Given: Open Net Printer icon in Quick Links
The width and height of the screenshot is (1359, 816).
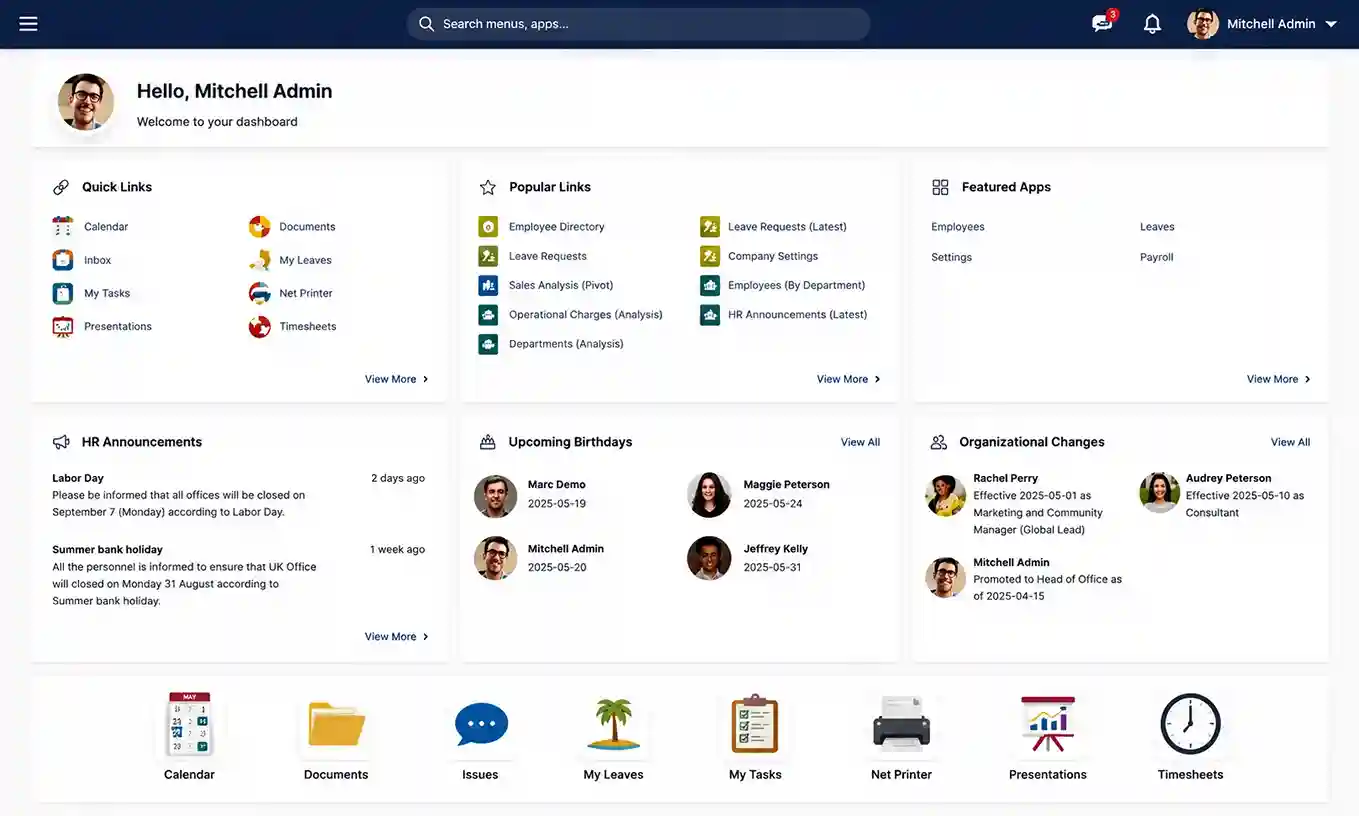Looking at the screenshot, I should [260, 293].
